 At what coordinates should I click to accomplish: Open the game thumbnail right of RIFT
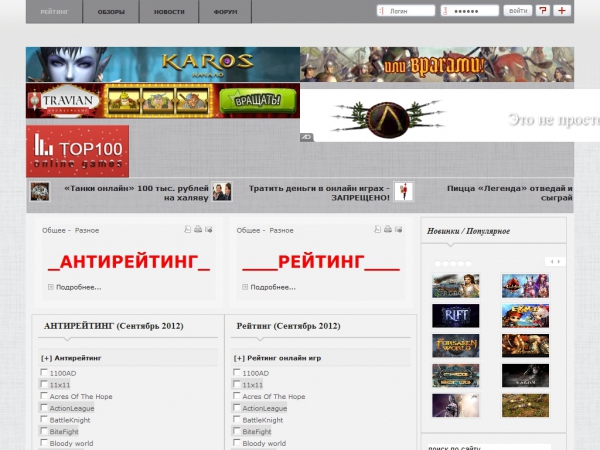[525, 316]
